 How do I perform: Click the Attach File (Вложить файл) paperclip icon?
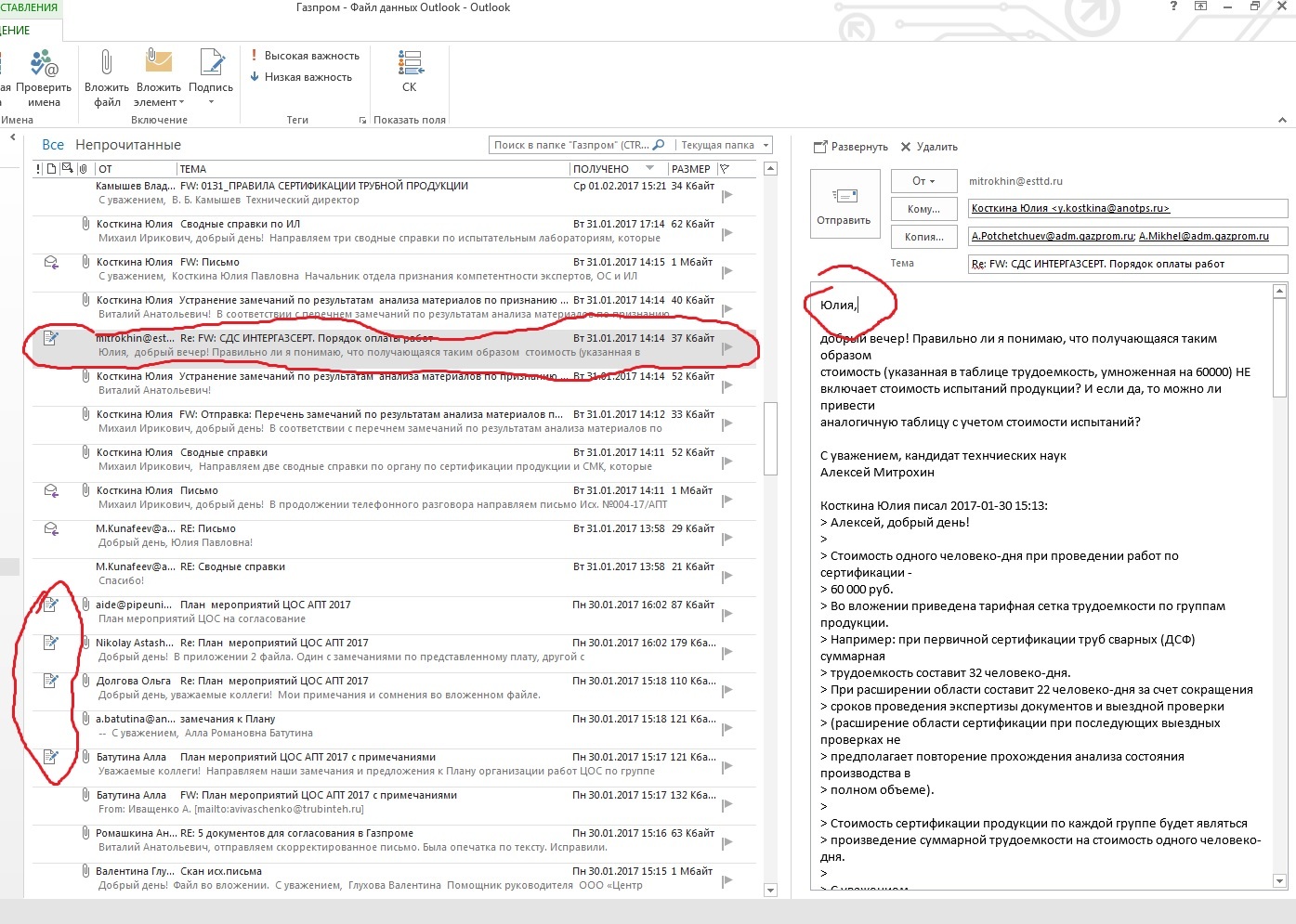click(x=107, y=62)
